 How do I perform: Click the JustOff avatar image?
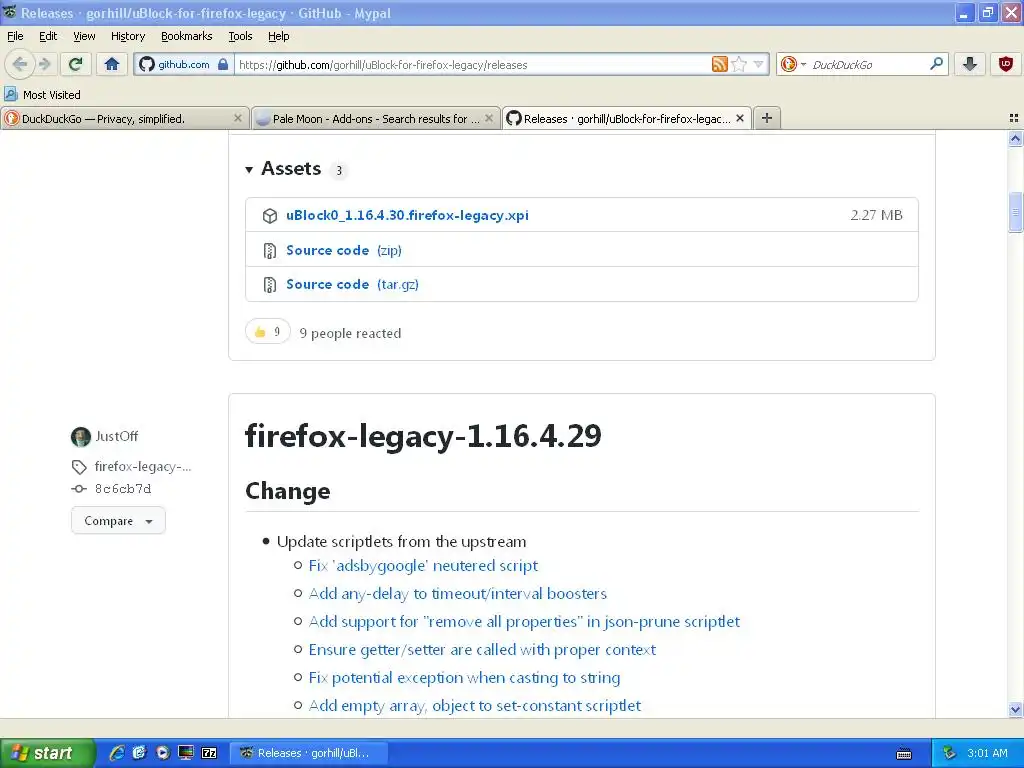pyautogui.click(x=80, y=436)
